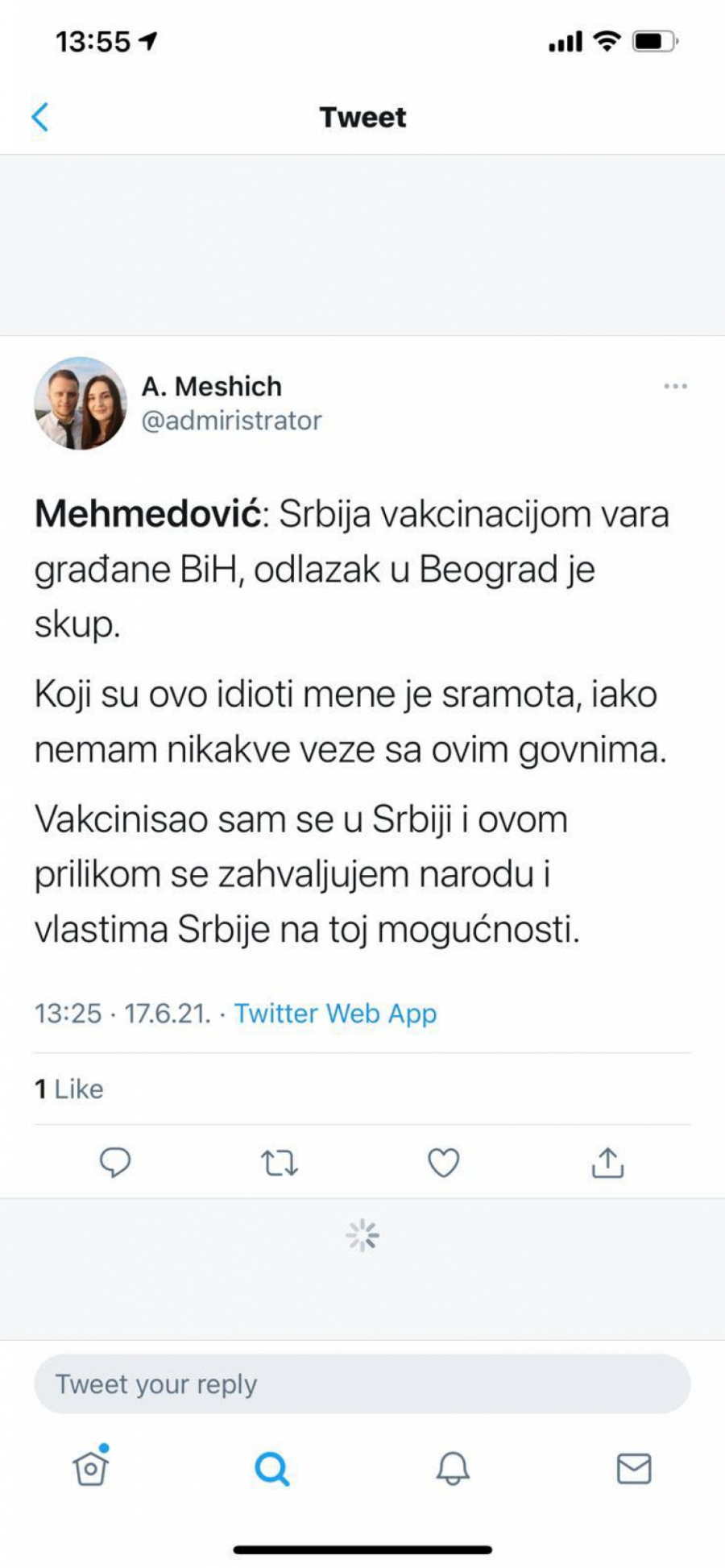This screenshot has width=725, height=1568.
Task: Tap the 'Tweet' header title
Action: click(x=362, y=118)
